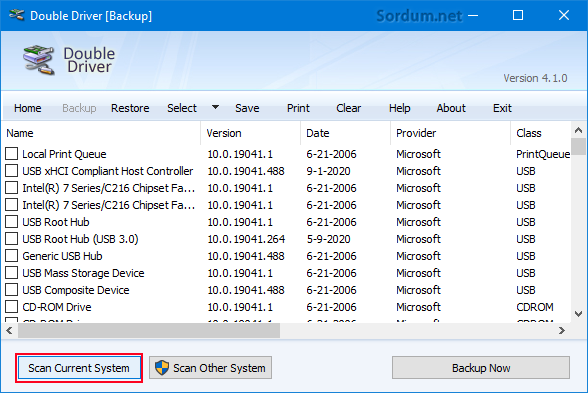Click the scroll left arrow
This screenshot has width=588, height=393.
coord(9,330)
